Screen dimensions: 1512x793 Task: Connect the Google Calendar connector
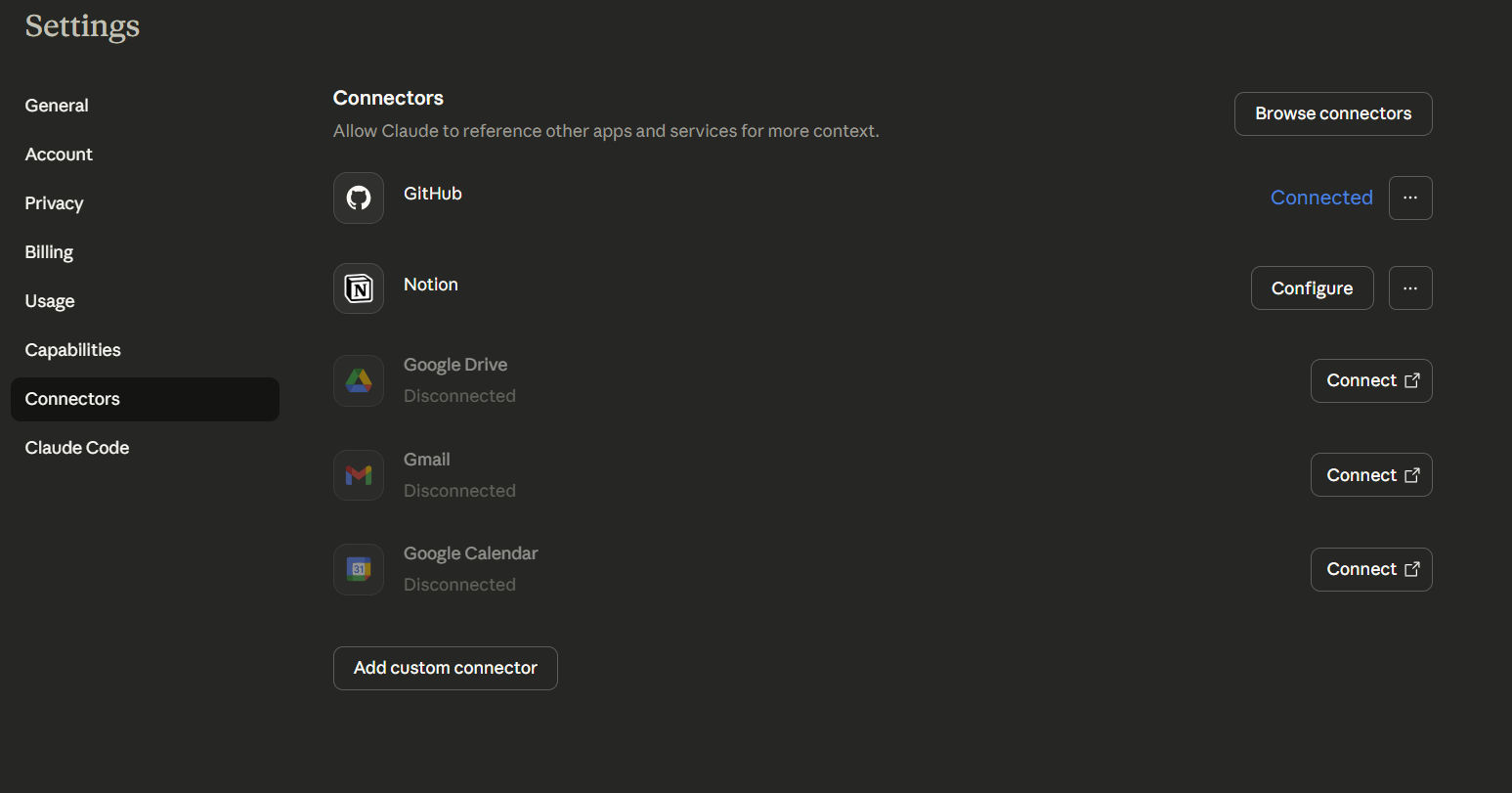(x=1371, y=569)
